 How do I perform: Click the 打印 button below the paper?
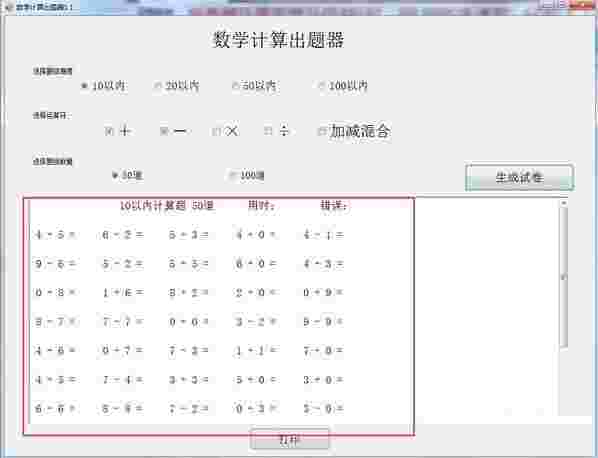click(x=289, y=440)
